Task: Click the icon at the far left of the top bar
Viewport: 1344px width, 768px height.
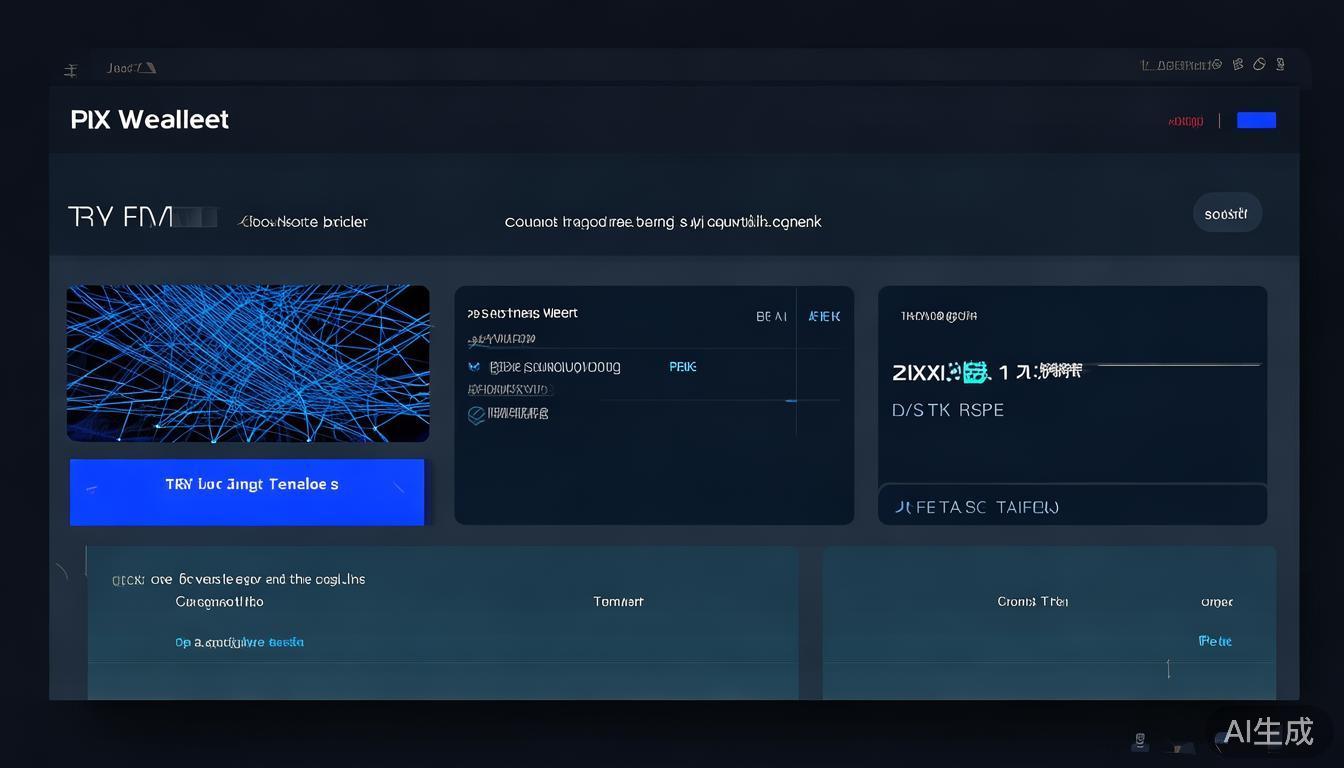Action: [70, 70]
